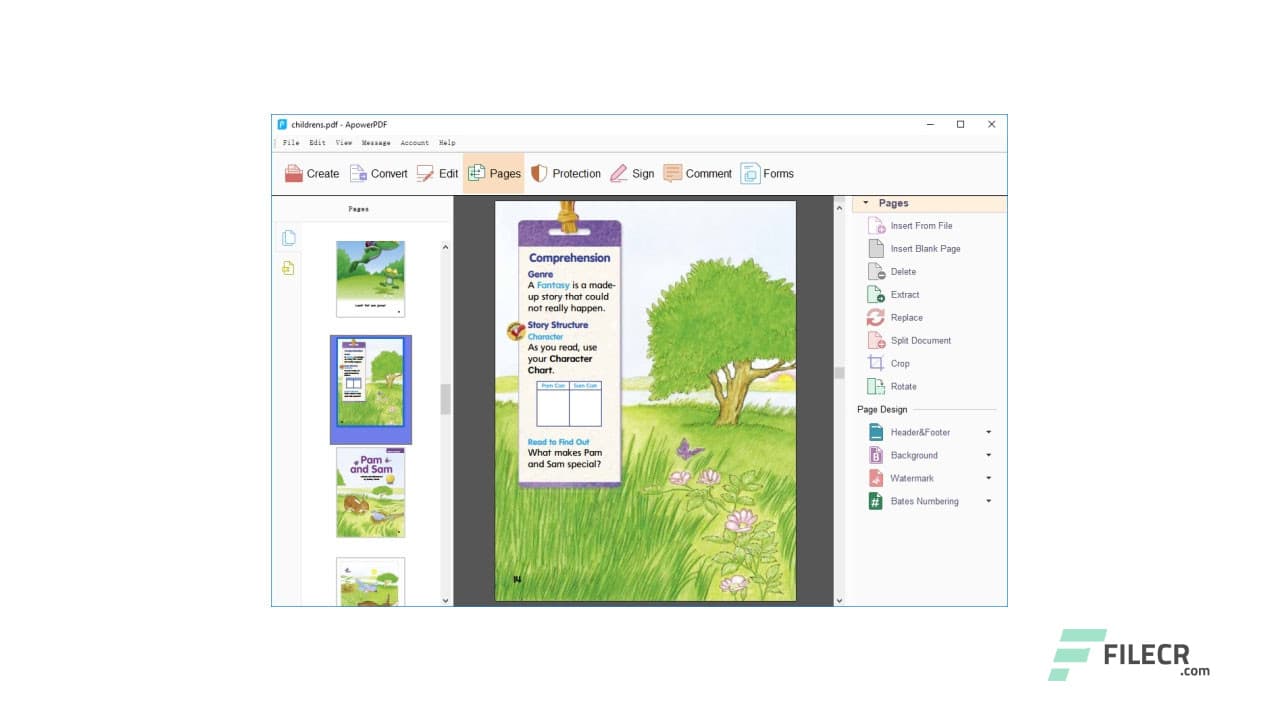Open the File menu
This screenshot has height=720, width=1280.
tap(291, 142)
